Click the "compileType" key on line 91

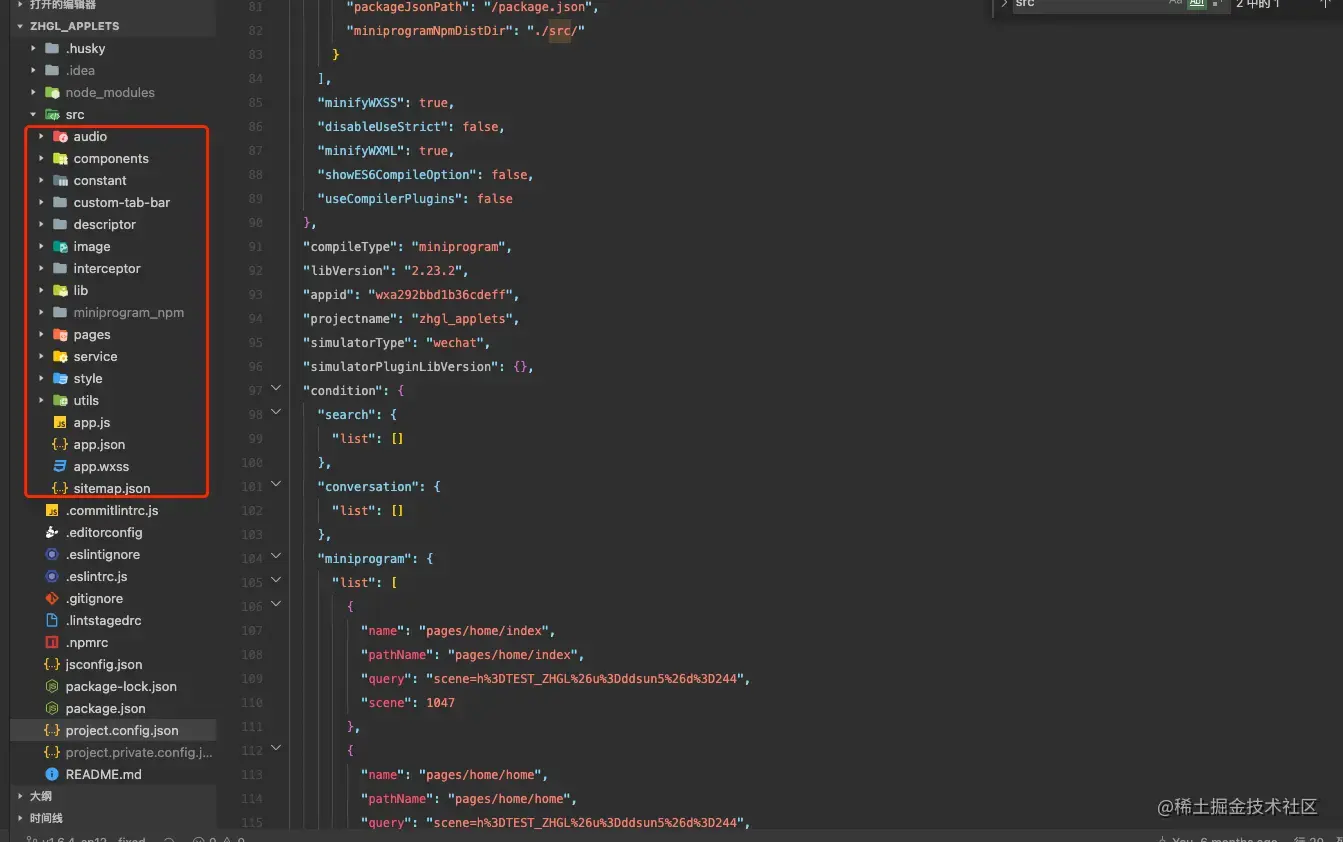[350, 247]
